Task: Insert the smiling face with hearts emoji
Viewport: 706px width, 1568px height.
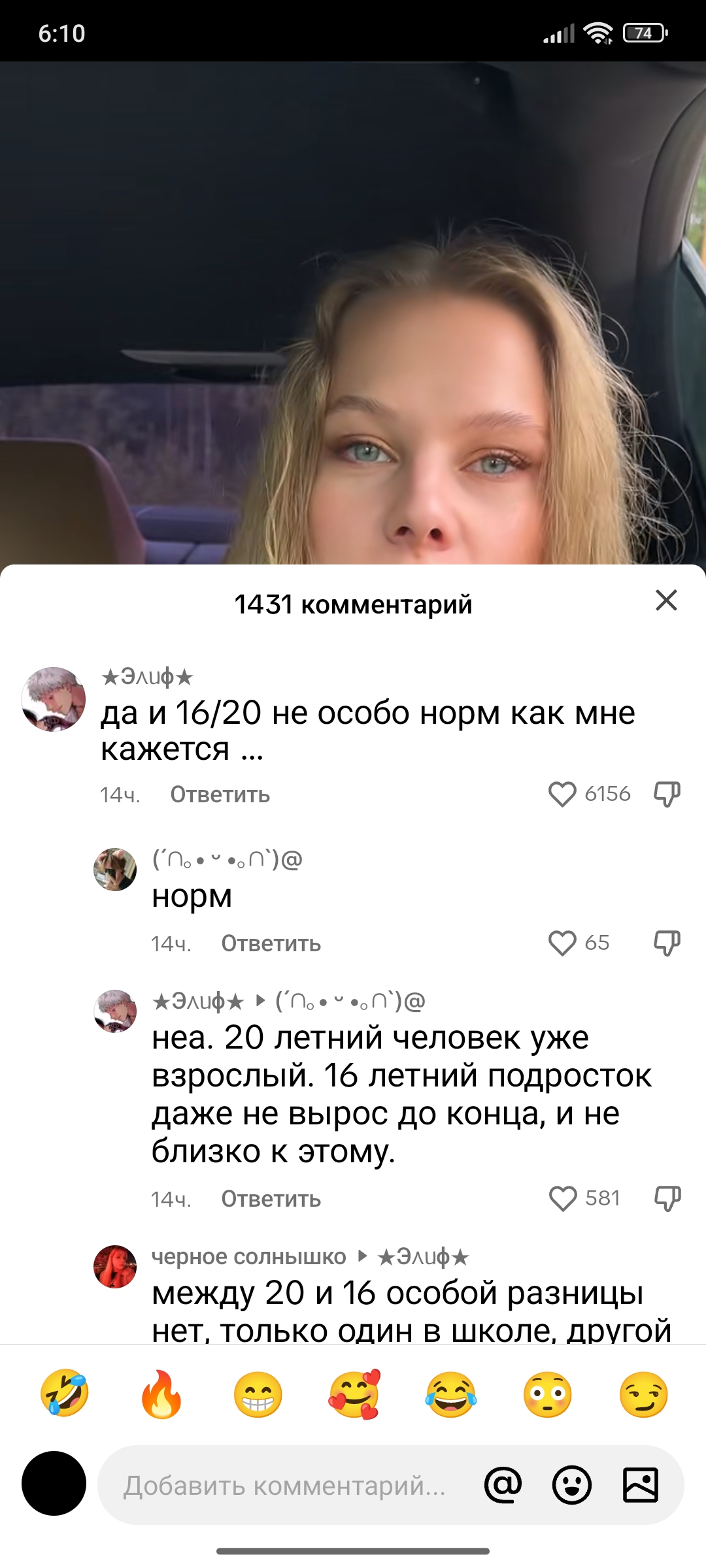Action: click(354, 1394)
